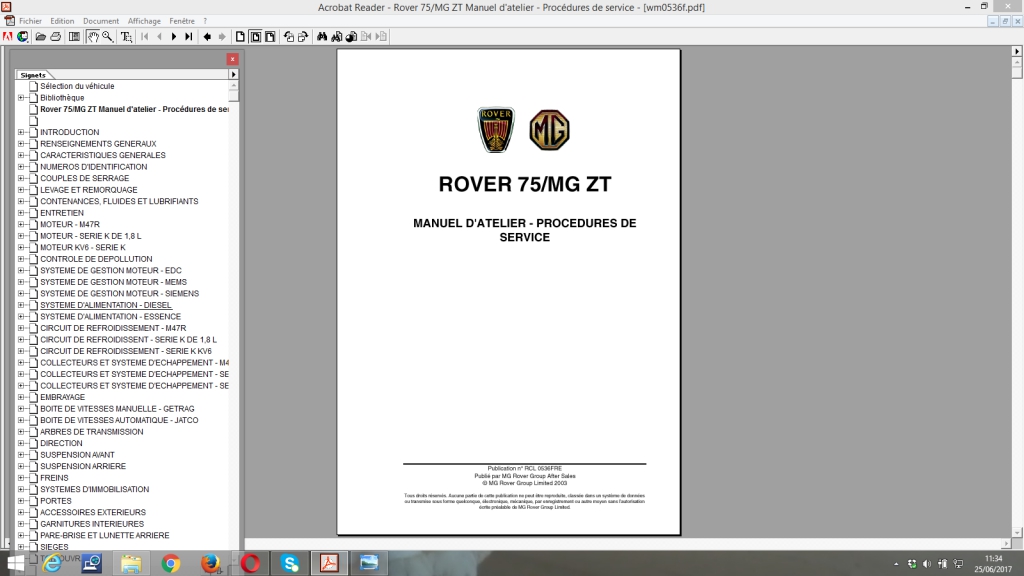This screenshot has width=1024, height=576.
Task: Rotate view clockwise icon
Action: (303, 37)
